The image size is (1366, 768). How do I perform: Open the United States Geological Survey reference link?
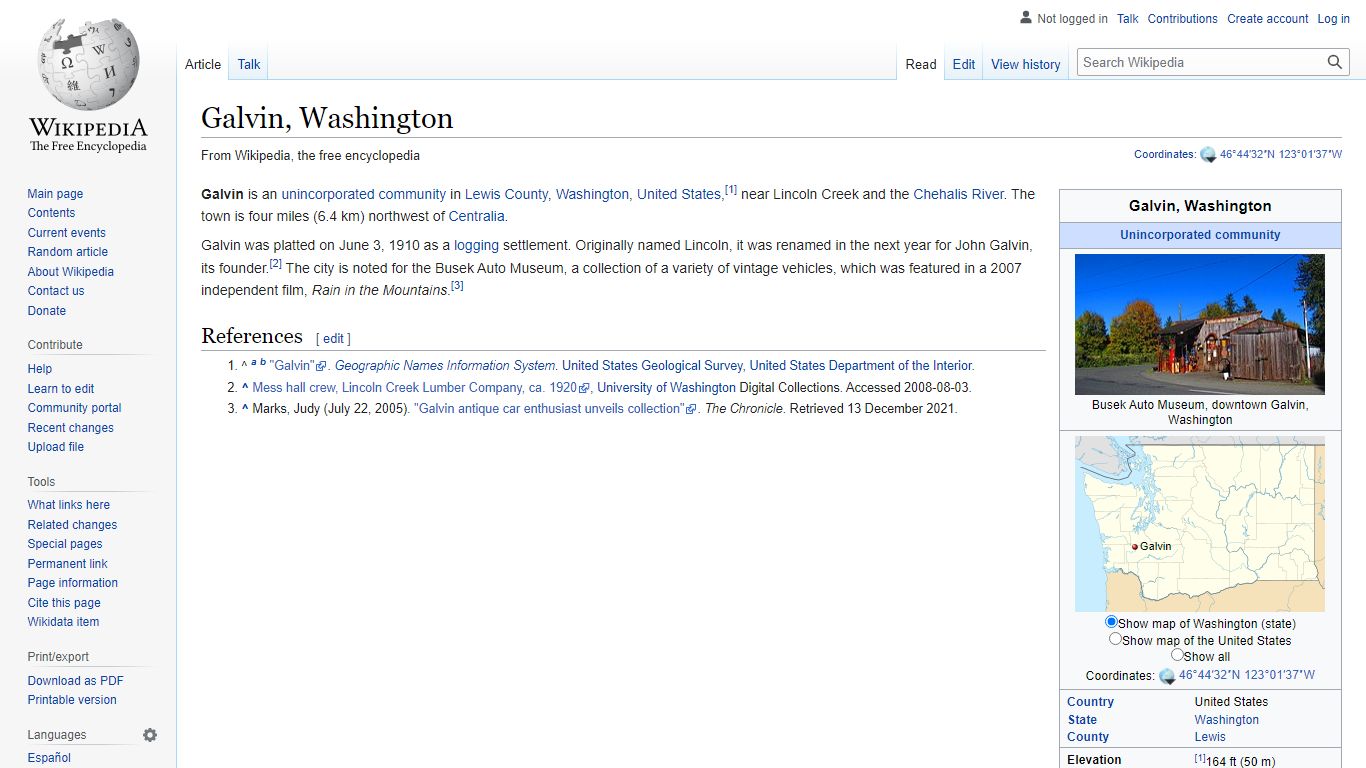pyautogui.click(x=652, y=366)
